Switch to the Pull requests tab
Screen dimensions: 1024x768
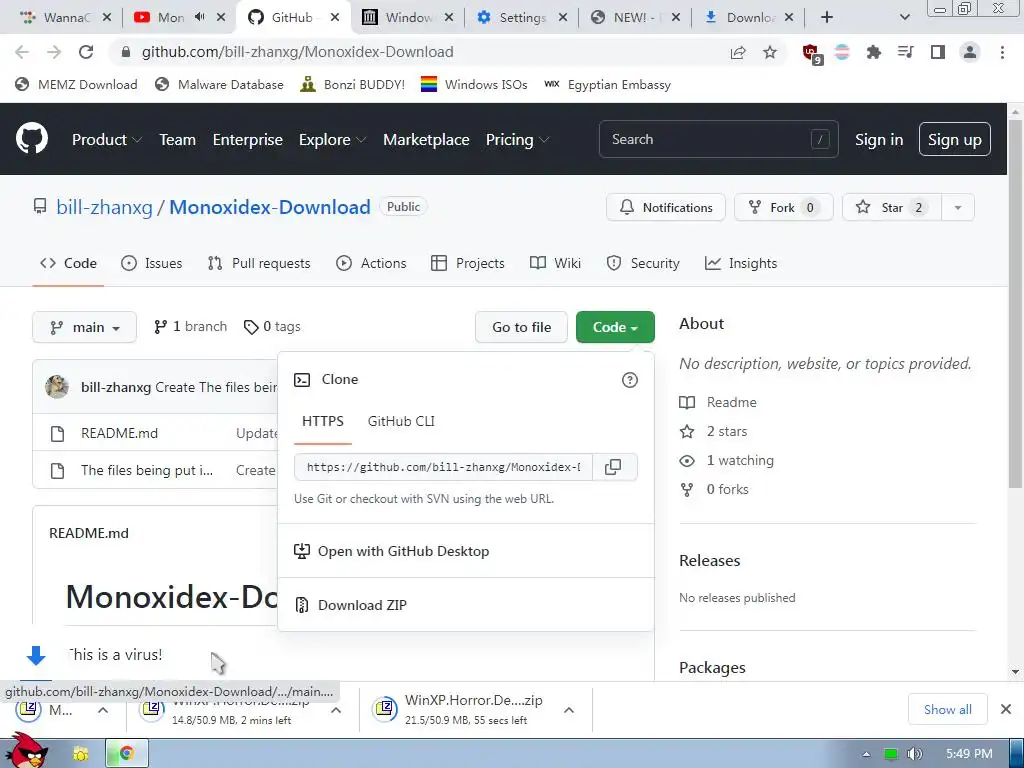pos(259,263)
